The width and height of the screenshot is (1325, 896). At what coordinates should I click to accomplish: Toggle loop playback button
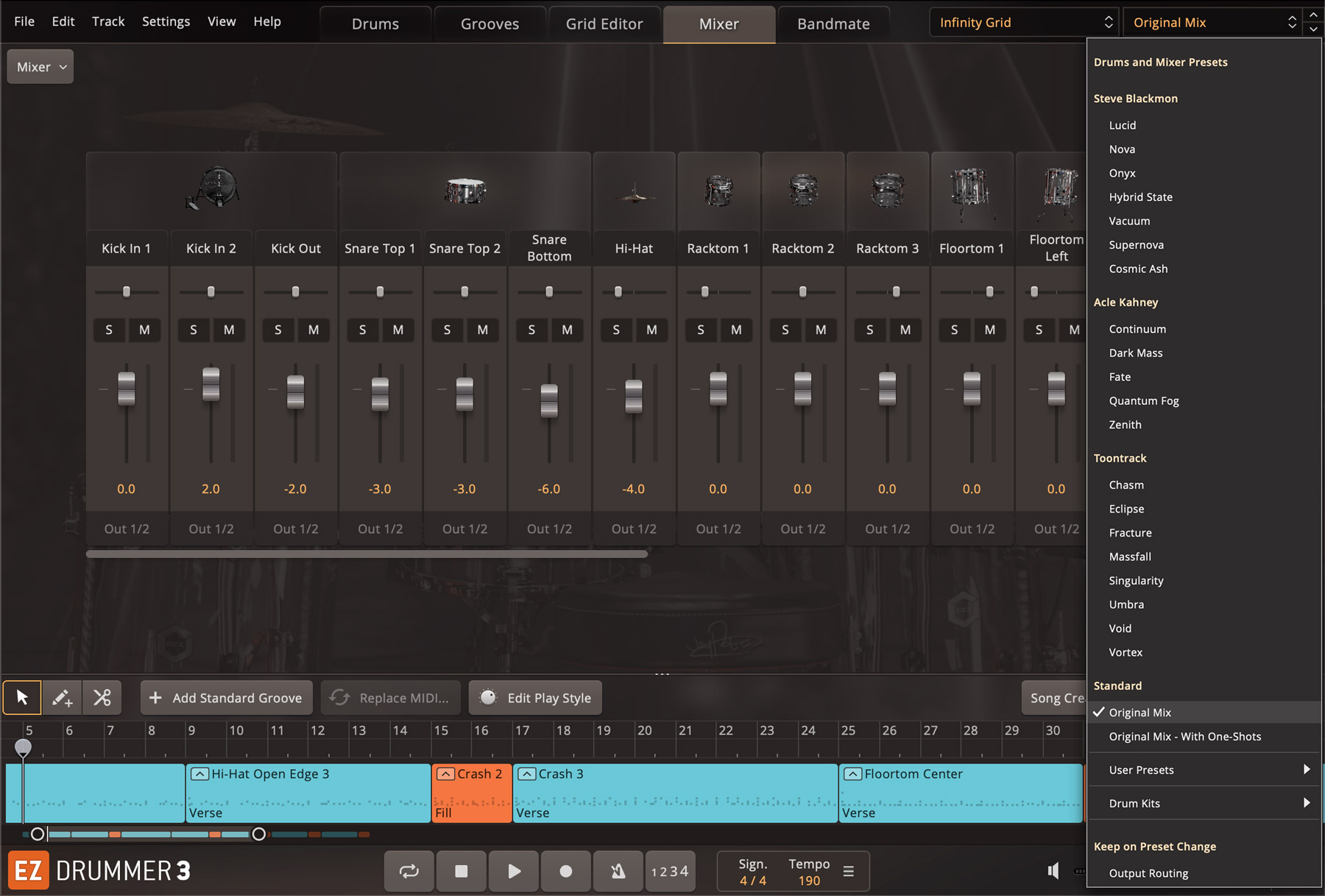pyautogui.click(x=409, y=871)
